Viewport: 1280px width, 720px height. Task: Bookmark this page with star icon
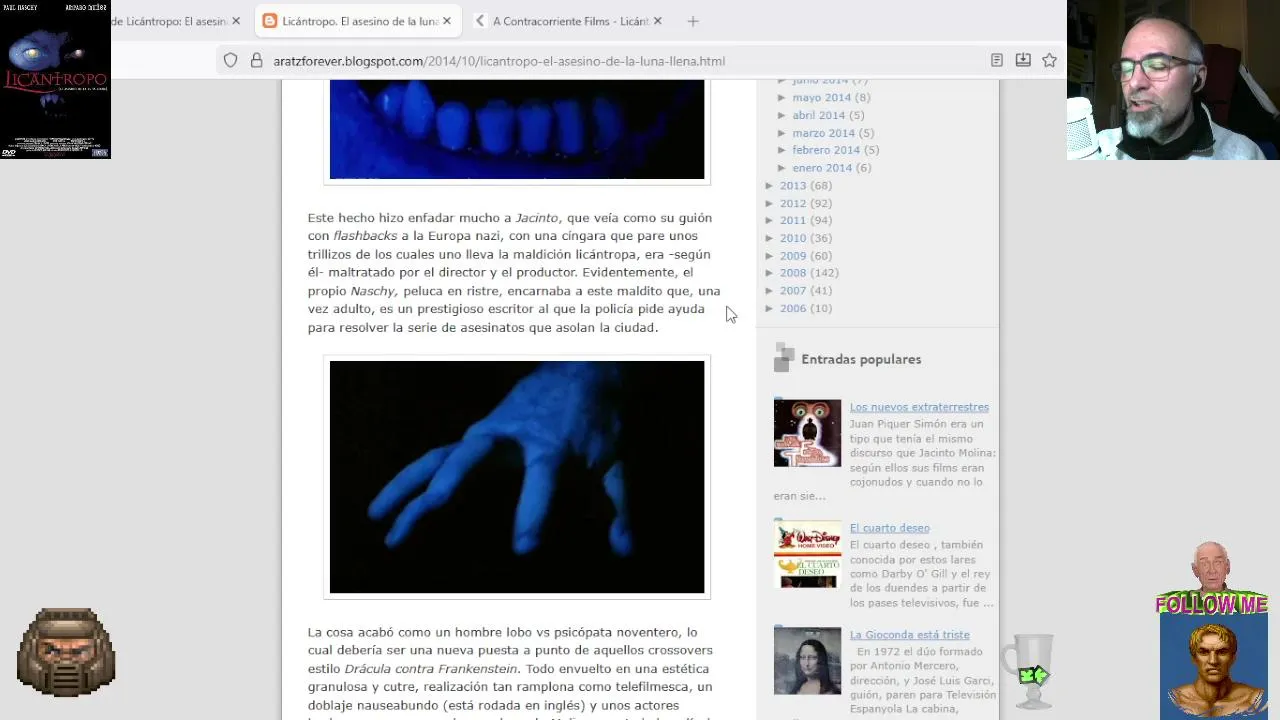[1049, 61]
